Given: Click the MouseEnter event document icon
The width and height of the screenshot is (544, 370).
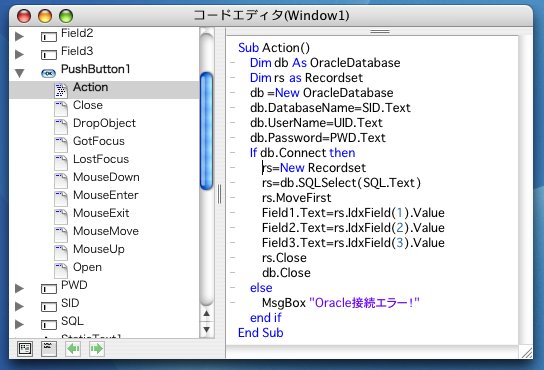Looking at the screenshot, I should 61,199.
